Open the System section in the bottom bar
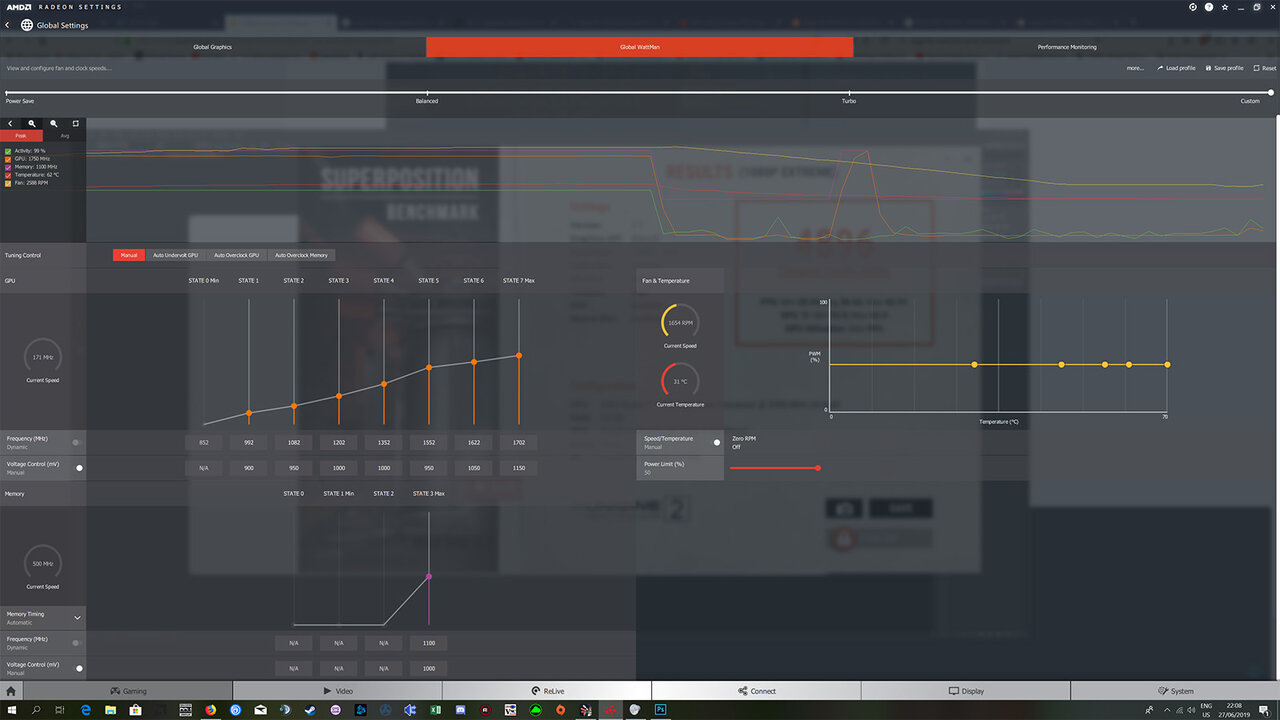This screenshot has height=720, width=1280. [x=1175, y=691]
